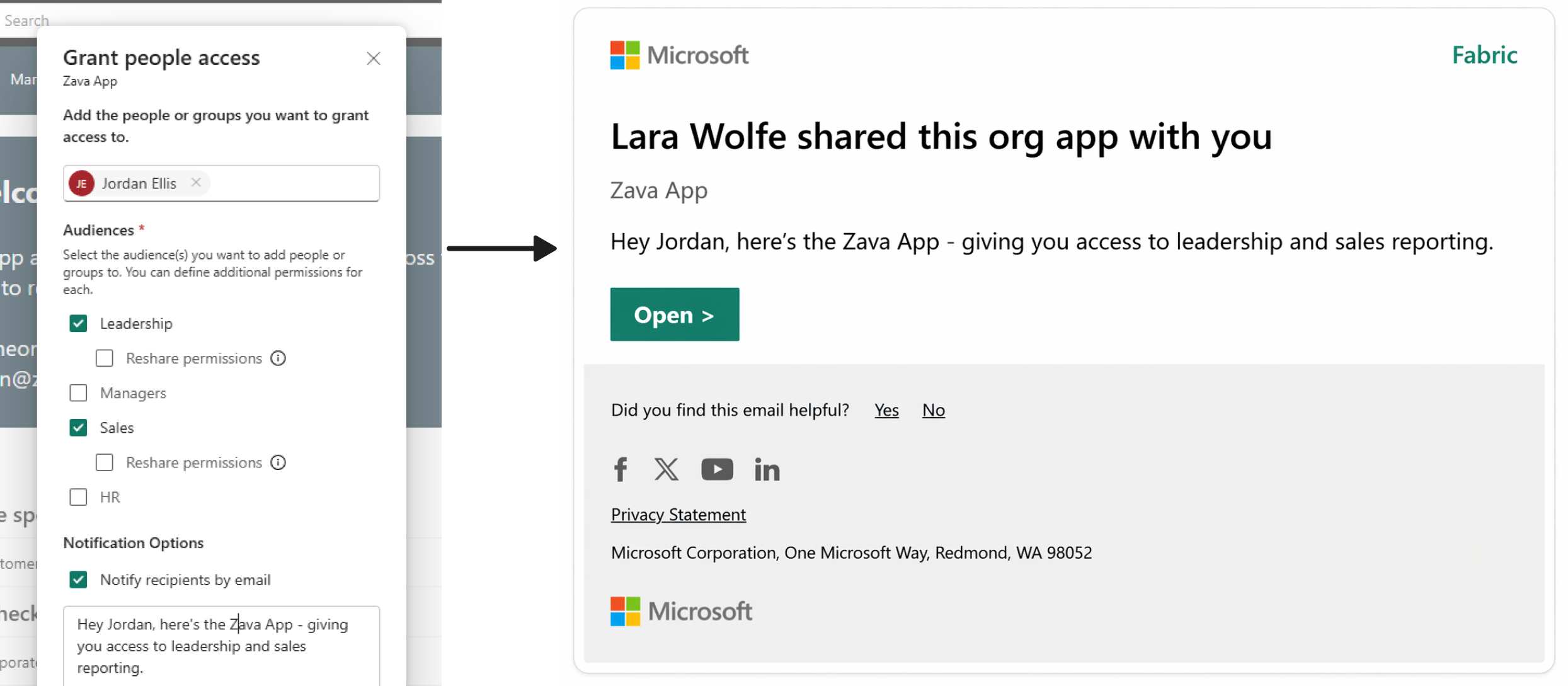Enable Reshare permissions under Leadership
Image resolution: width=1568 pixels, height=686 pixels.
105,358
